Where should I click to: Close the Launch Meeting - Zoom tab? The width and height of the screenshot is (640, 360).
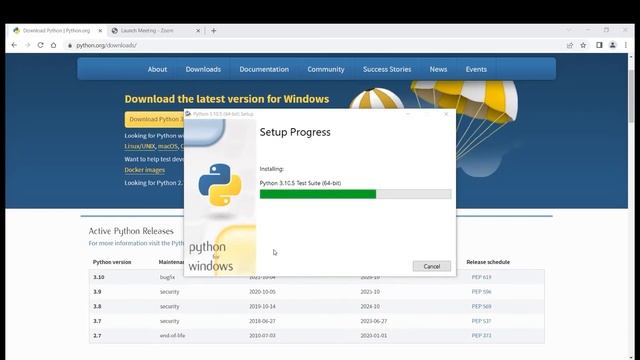pos(198,31)
